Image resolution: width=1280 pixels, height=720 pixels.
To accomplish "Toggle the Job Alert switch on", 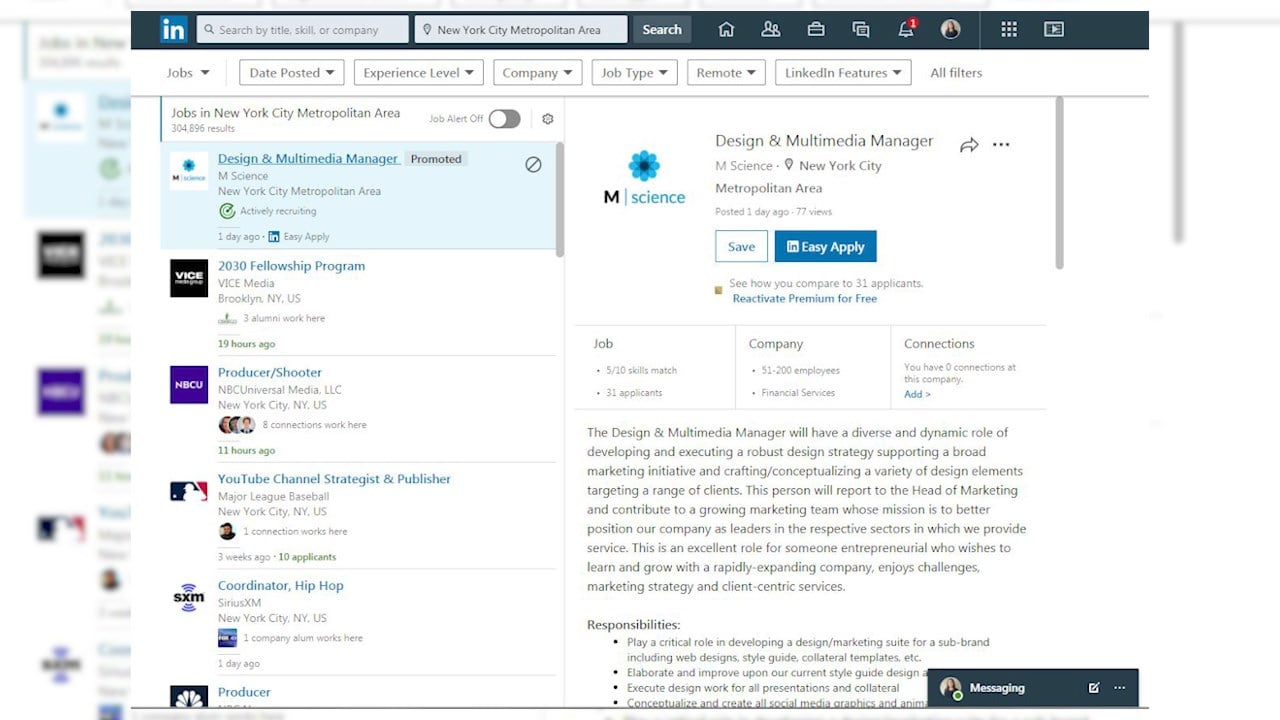I will (504, 119).
